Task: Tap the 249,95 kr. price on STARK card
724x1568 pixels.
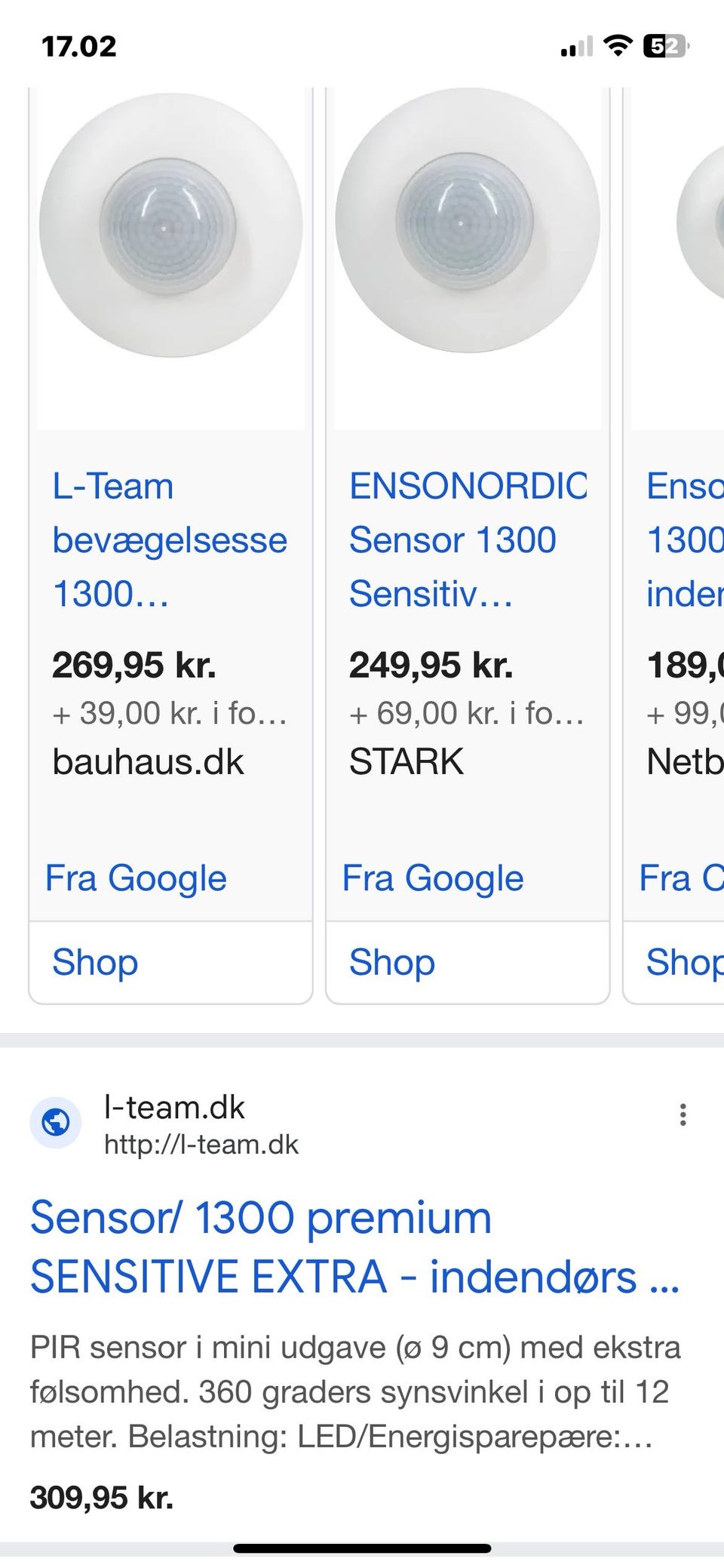Action: (431, 665)
